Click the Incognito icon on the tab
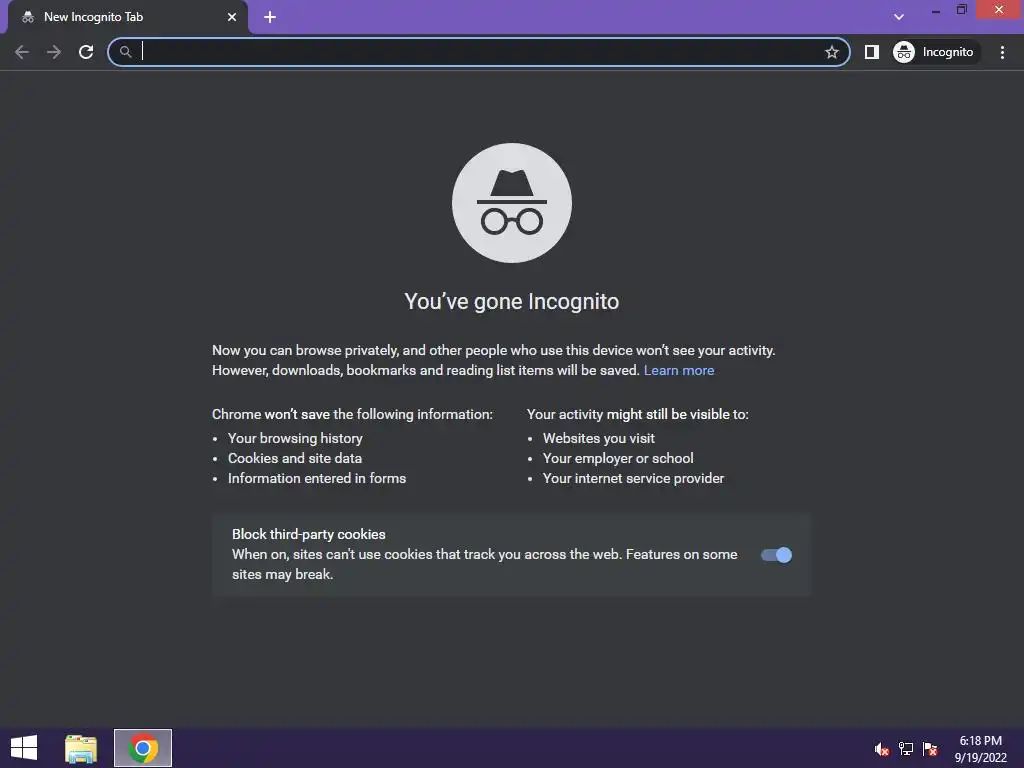1024x768 pixels. [x=27, y=17]
